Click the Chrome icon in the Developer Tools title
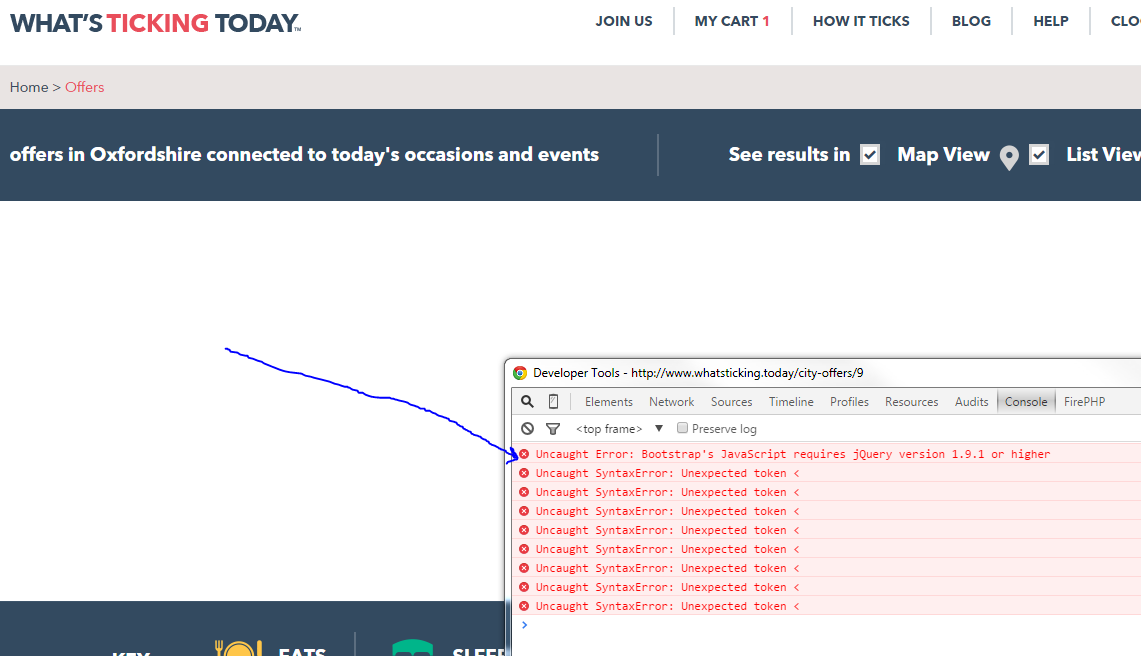The image size is (1141, 656). 520,373
